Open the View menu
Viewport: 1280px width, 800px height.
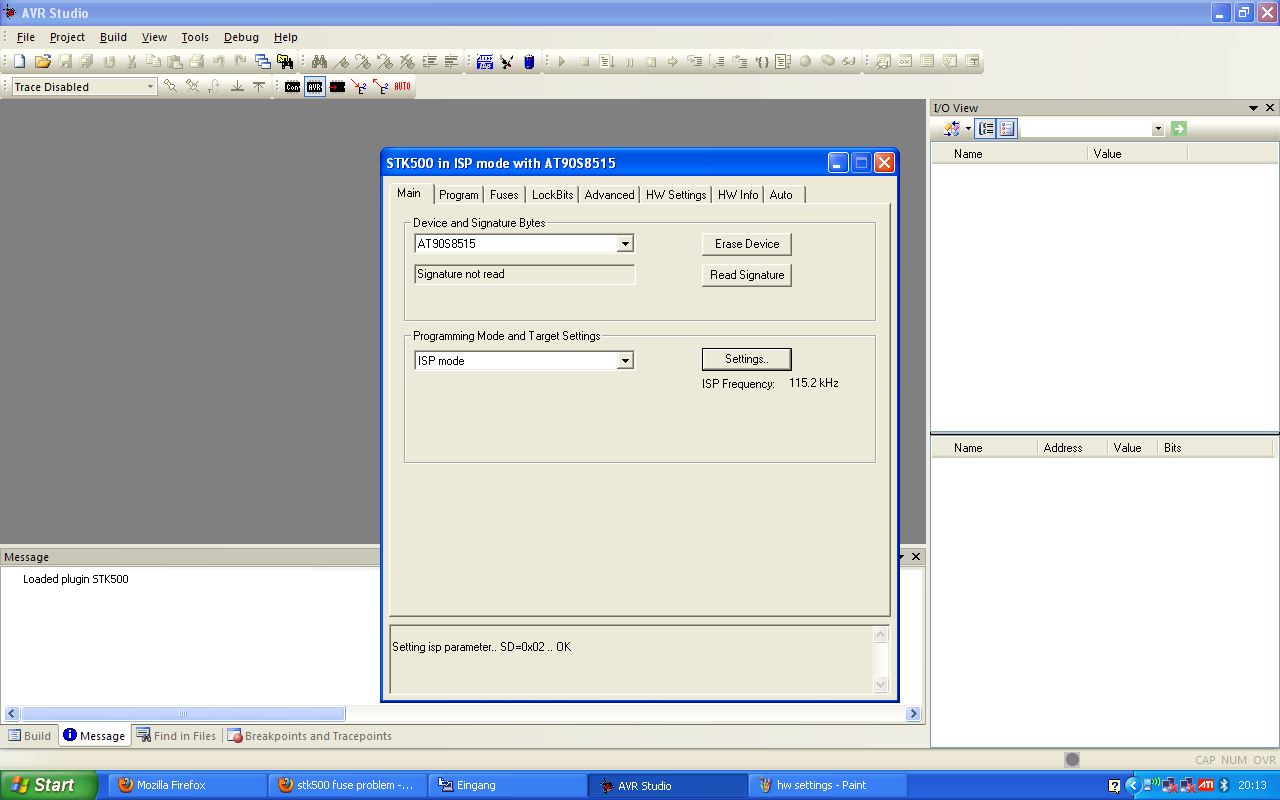point(154,37)
